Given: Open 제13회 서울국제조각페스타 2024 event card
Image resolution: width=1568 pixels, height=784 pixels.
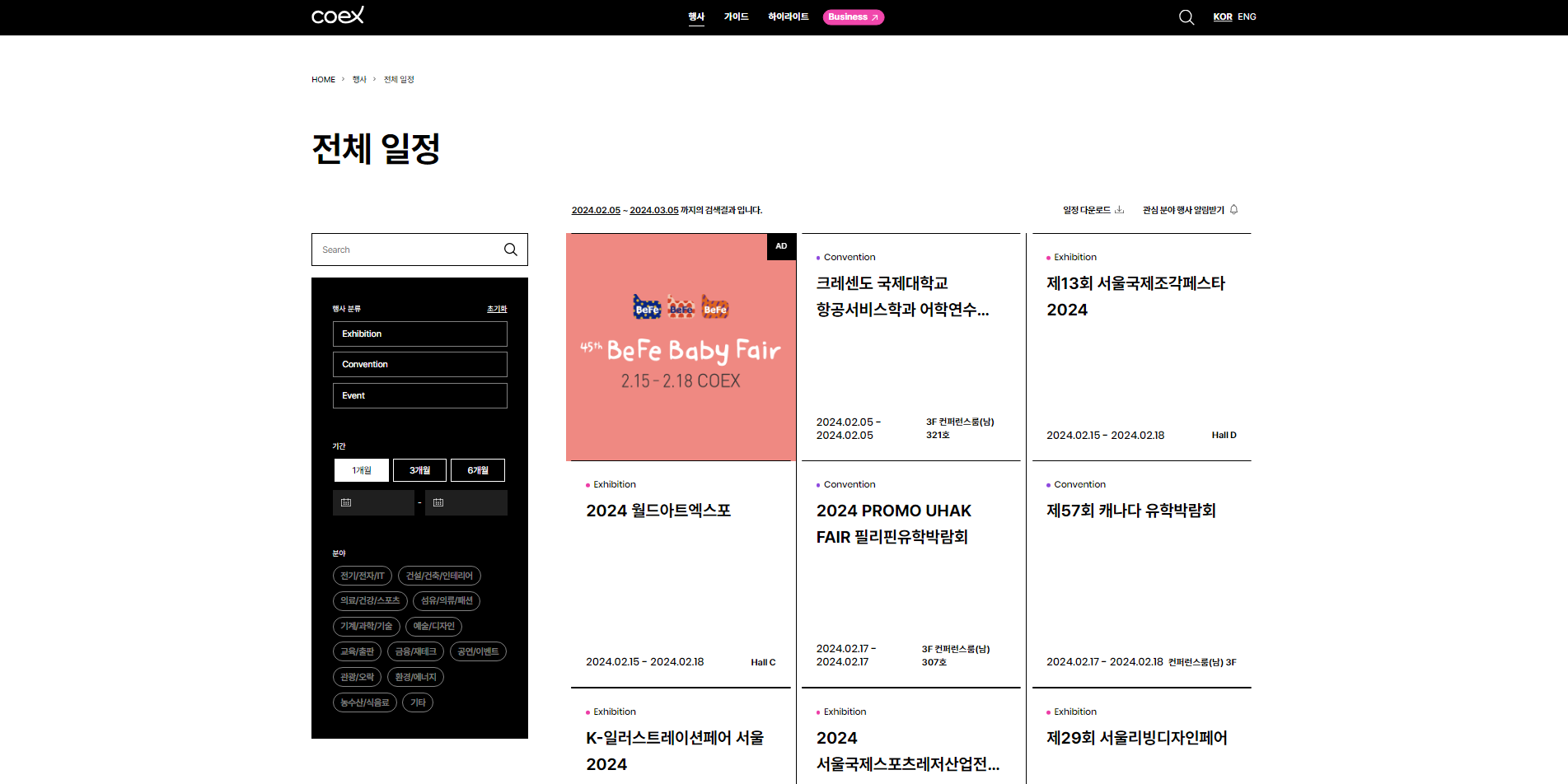Looking at the screenshot, I should [1141, 347].
